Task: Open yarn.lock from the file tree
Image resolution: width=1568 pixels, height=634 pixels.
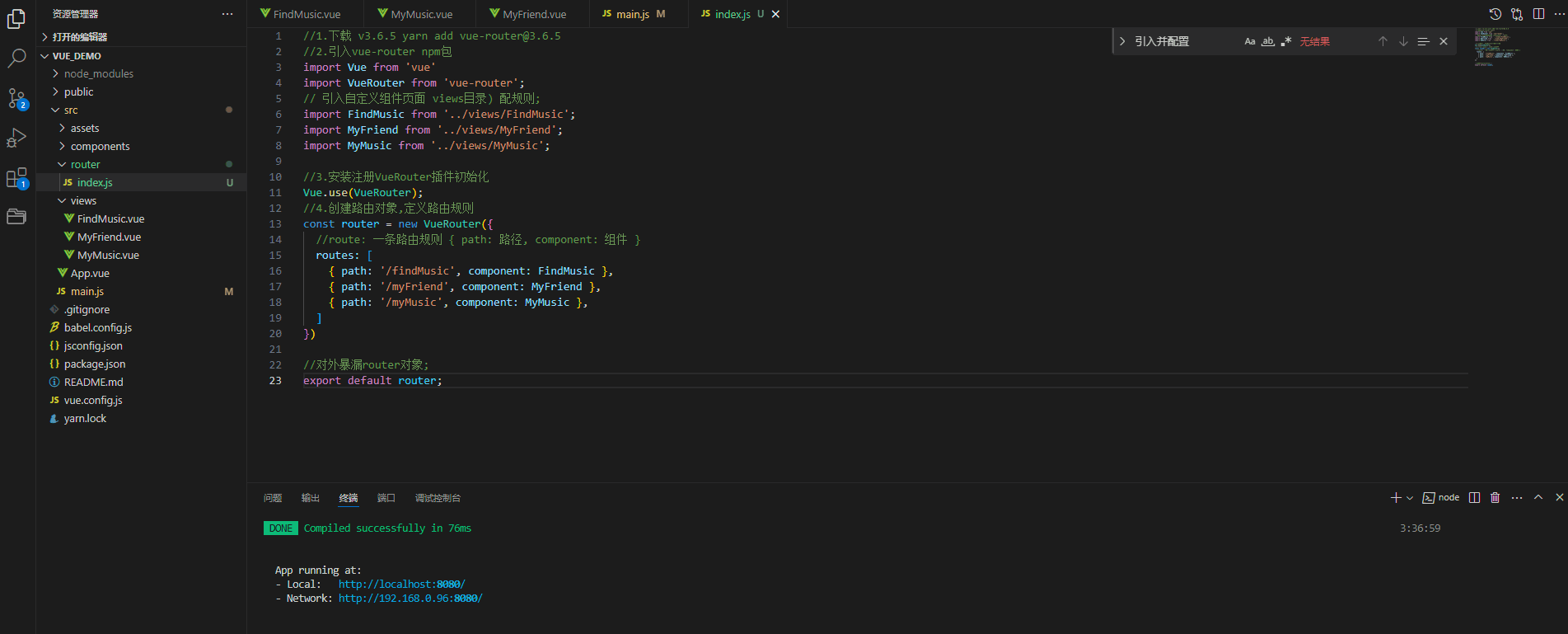Action: tap(141, 418)
